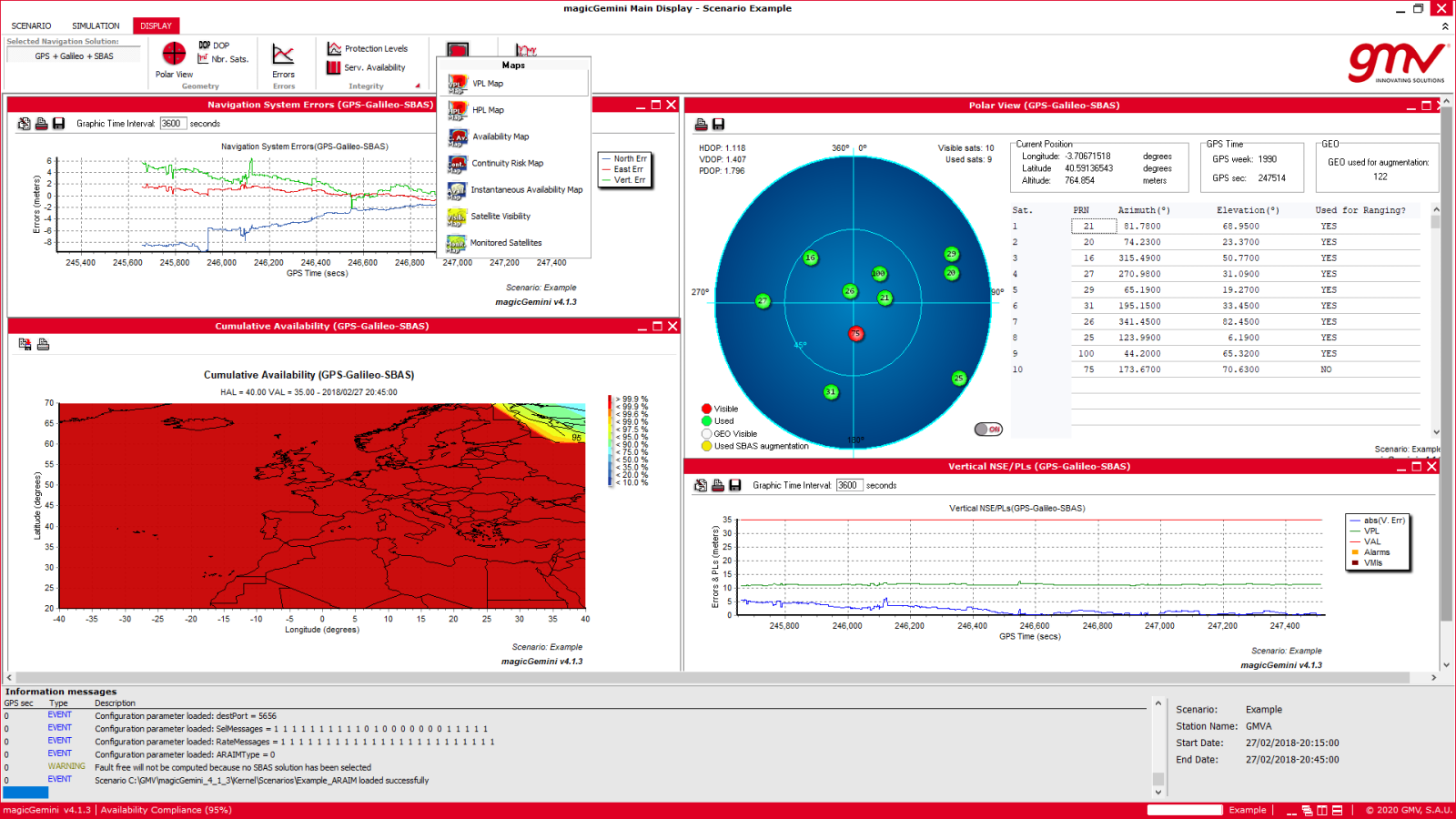Click Availability Compliance status text
This screenshot has width=1456, height=819.
pyautogui.click(x=166, y=810)
